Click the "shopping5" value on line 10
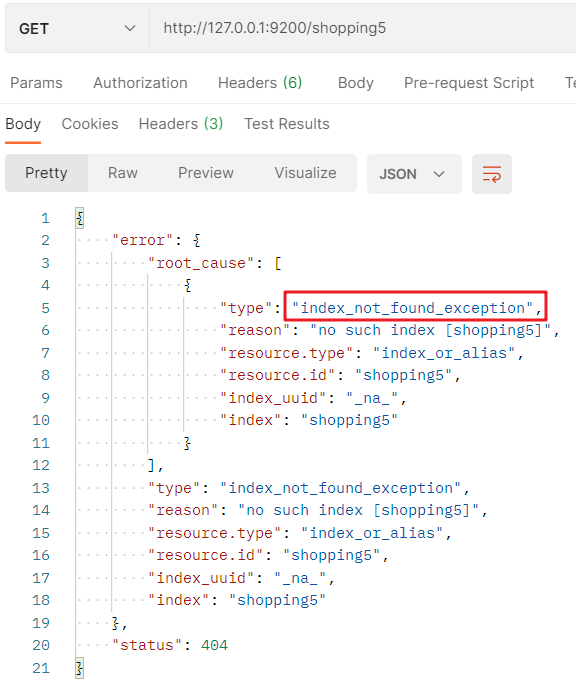 tap(349, 421)
